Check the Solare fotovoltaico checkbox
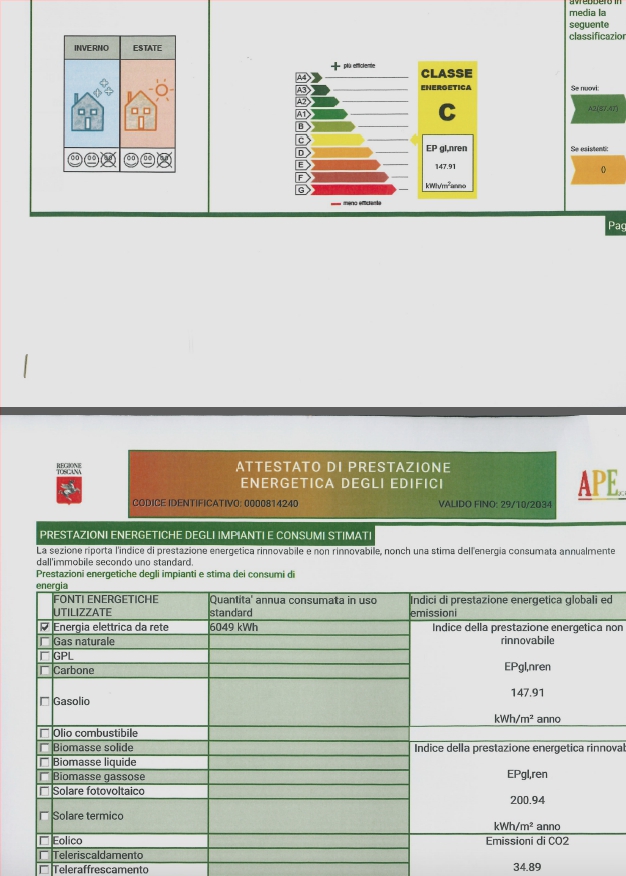The image size is (626, 876). 45,791
